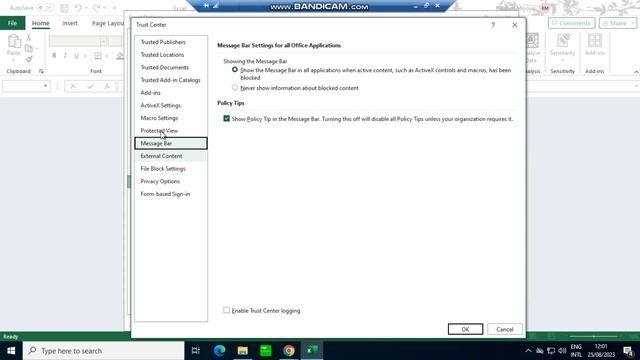Screen dimensions: 640x360
Task: Choose Show the Message Bar radio option
Action: coord(235,70)
